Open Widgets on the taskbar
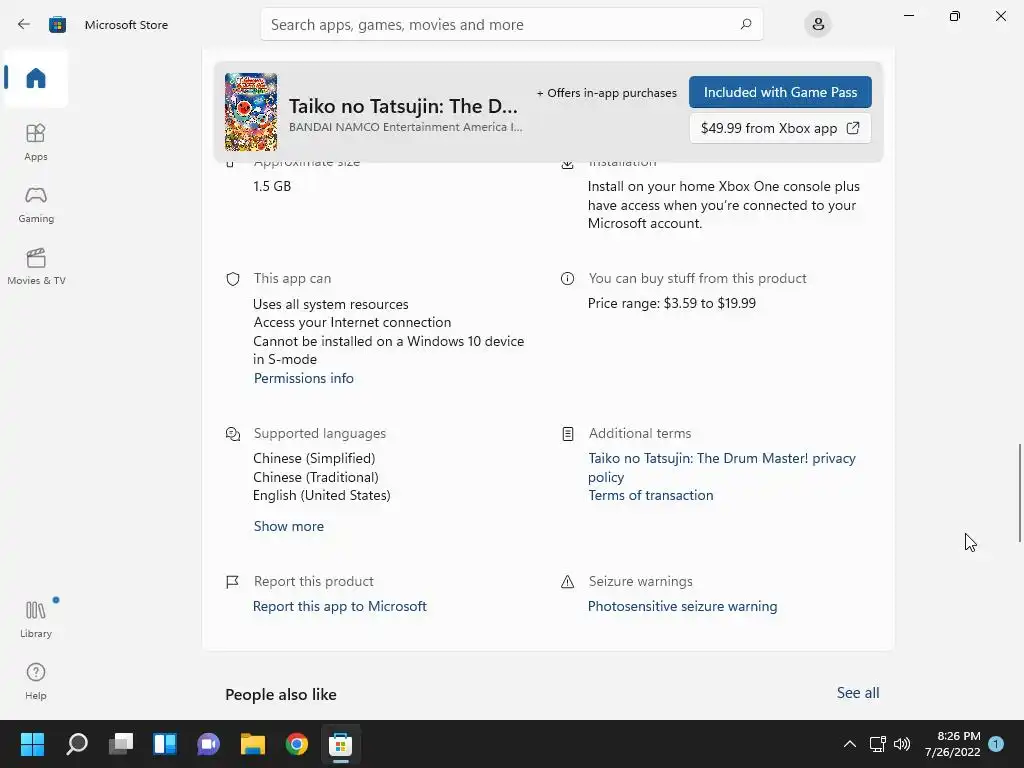This screenshot has width=1024, height=768. click(x=165, y=744)
